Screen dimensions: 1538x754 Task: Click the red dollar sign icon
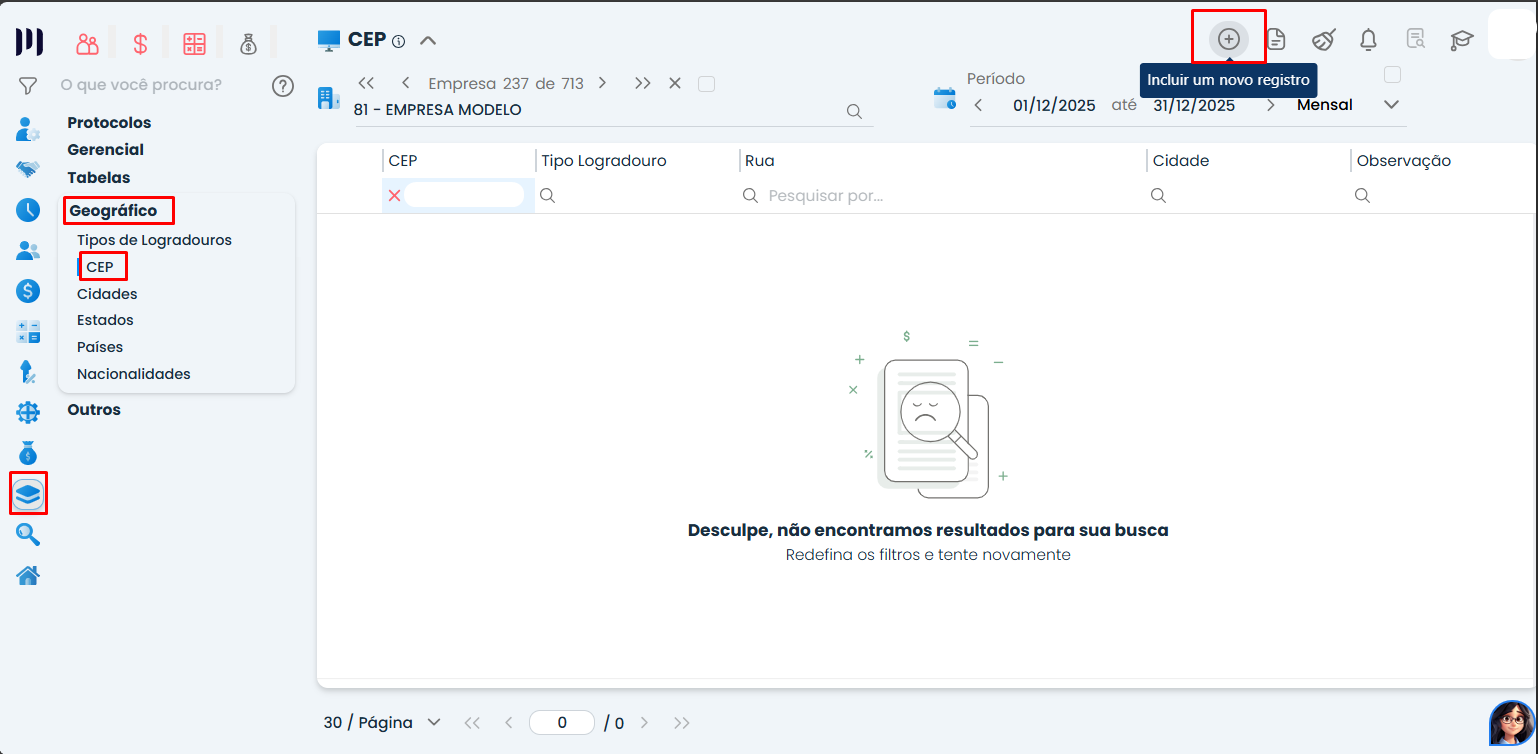click(140, 44)
